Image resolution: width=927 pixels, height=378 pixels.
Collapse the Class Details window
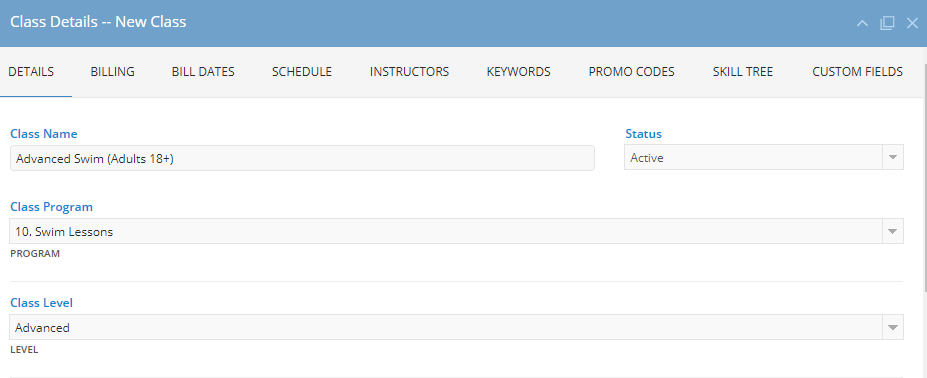click(x=863, y=23)
